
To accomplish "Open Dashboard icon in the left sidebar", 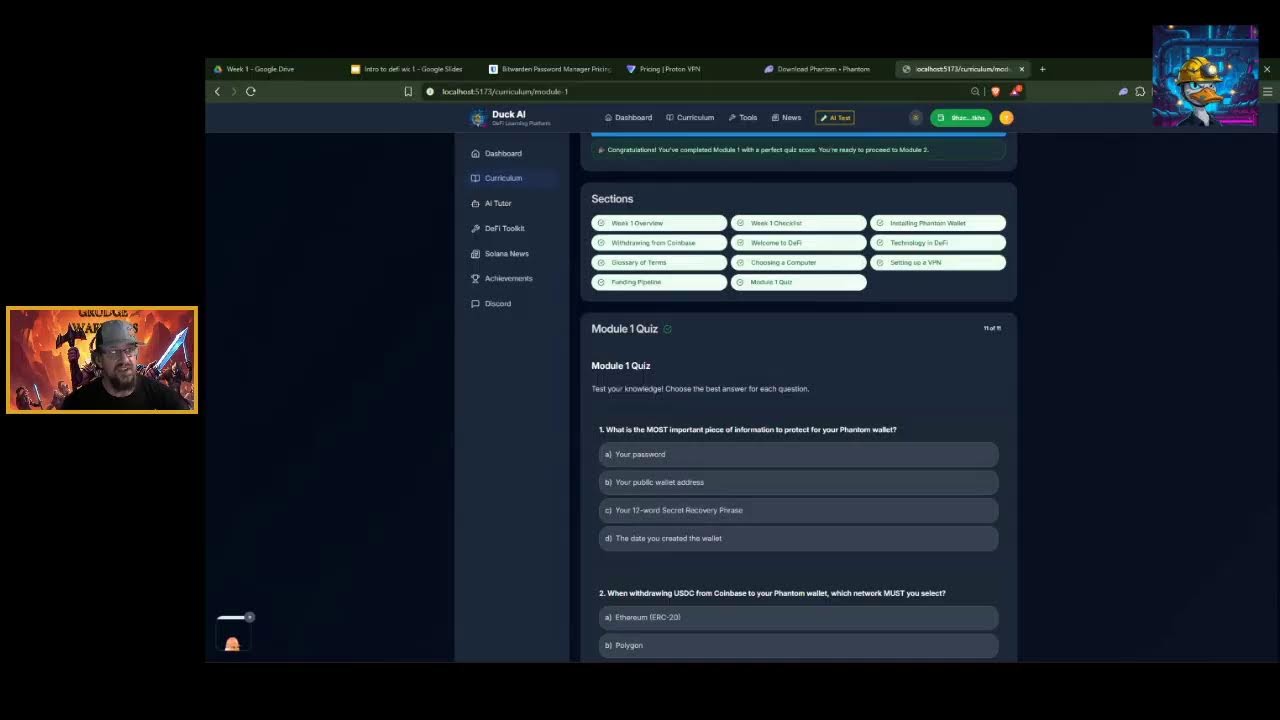I will point(475,153).
